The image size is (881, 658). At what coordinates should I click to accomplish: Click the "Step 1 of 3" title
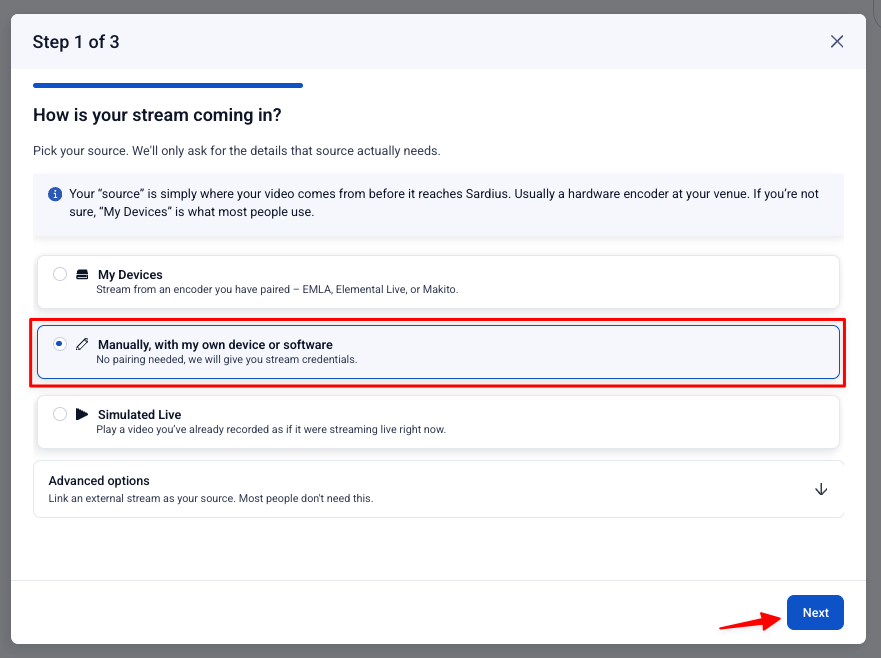[x=76, y=42]
